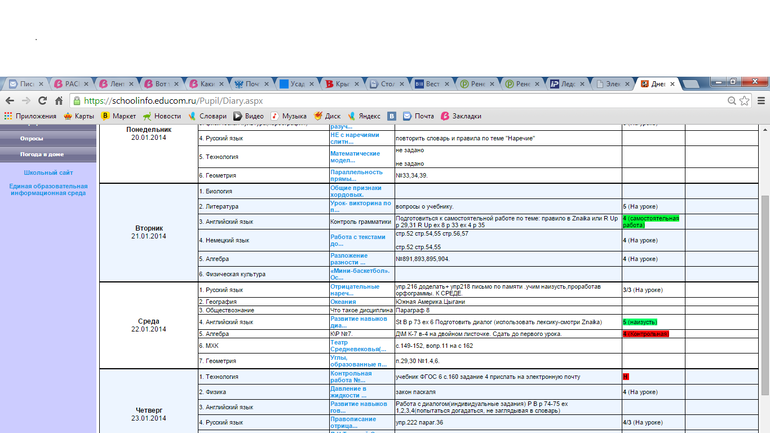
Task: Click green grade '4 (самостоятельная работа)'
Action: [651, 221]
